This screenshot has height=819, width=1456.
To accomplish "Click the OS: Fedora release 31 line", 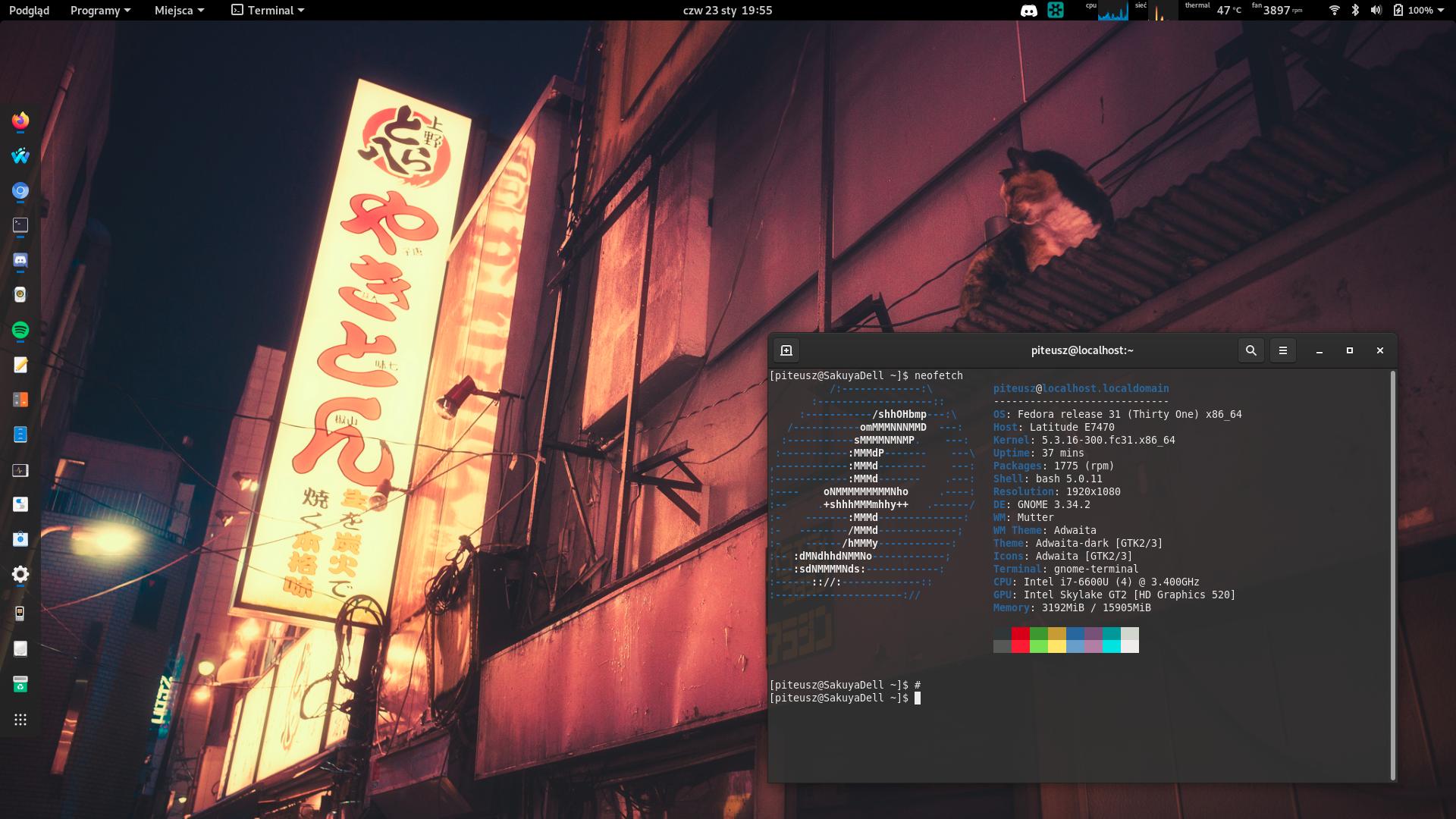I will pyautogui.click(x=1117, y=414).
